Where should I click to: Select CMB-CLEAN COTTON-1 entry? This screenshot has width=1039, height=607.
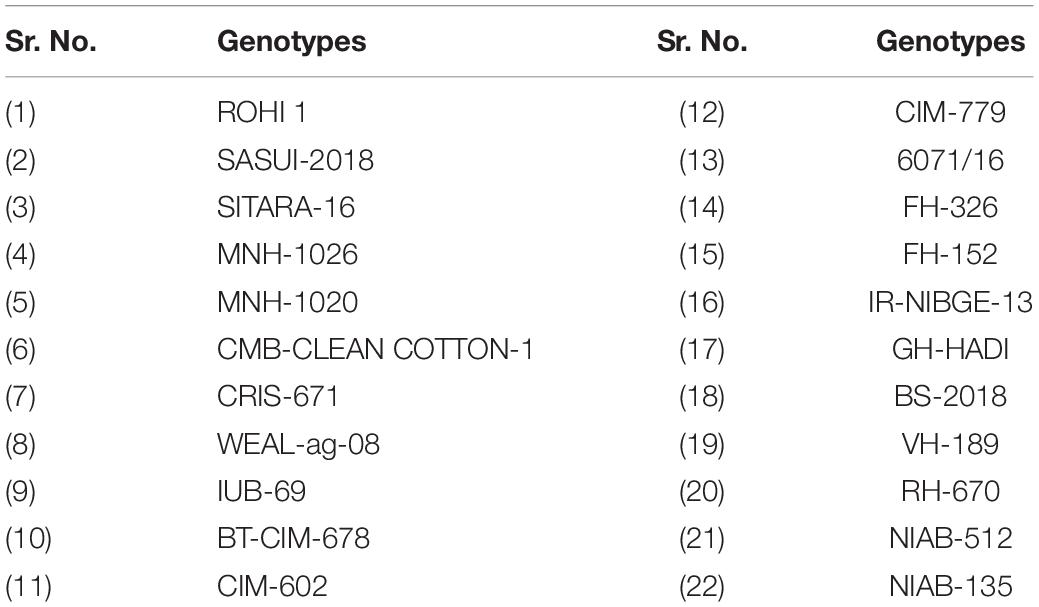pyautogui.click(x=375, y=349)
